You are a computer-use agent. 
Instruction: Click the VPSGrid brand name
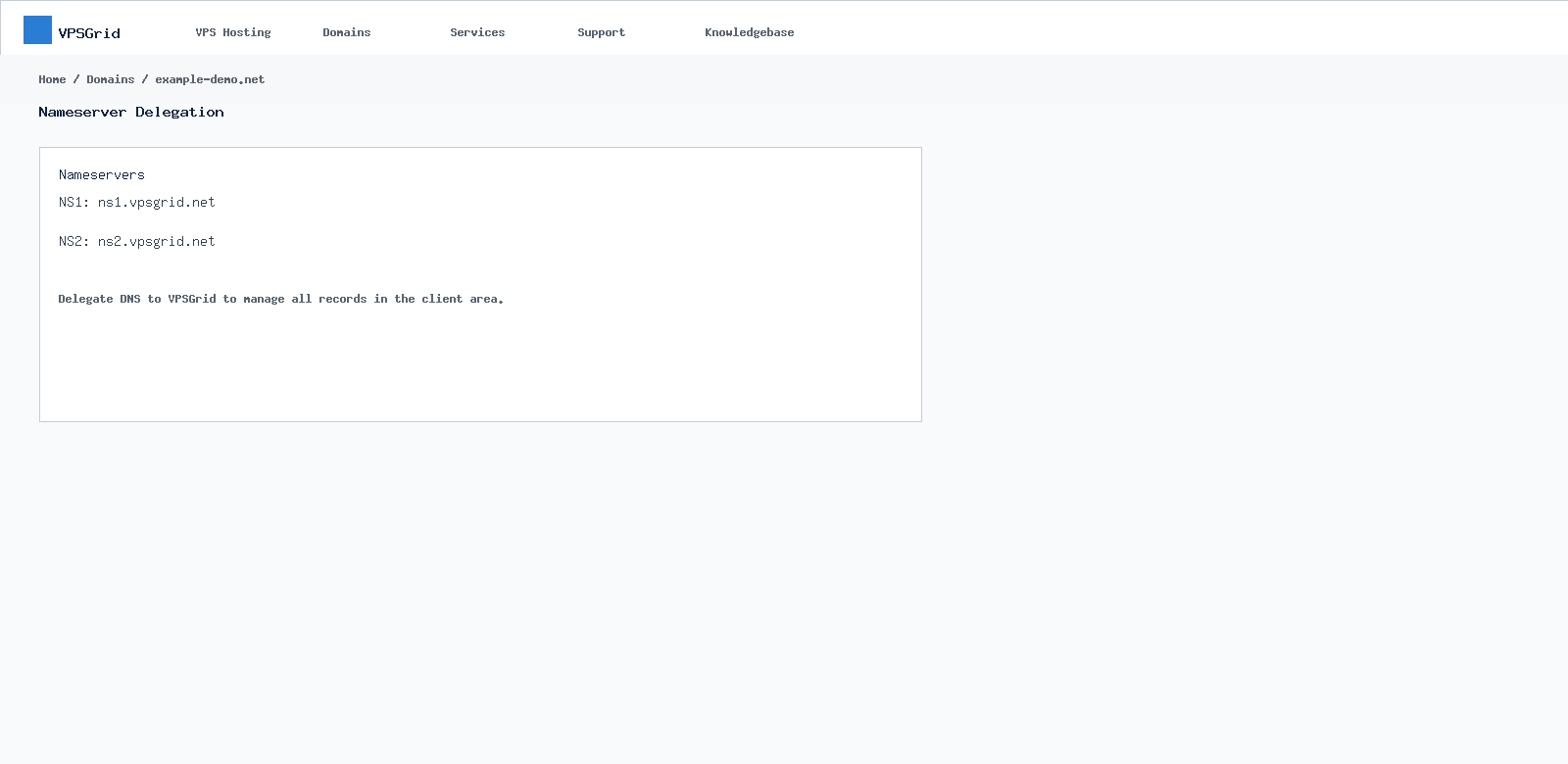pyautogui.click(x=89, y=33)
